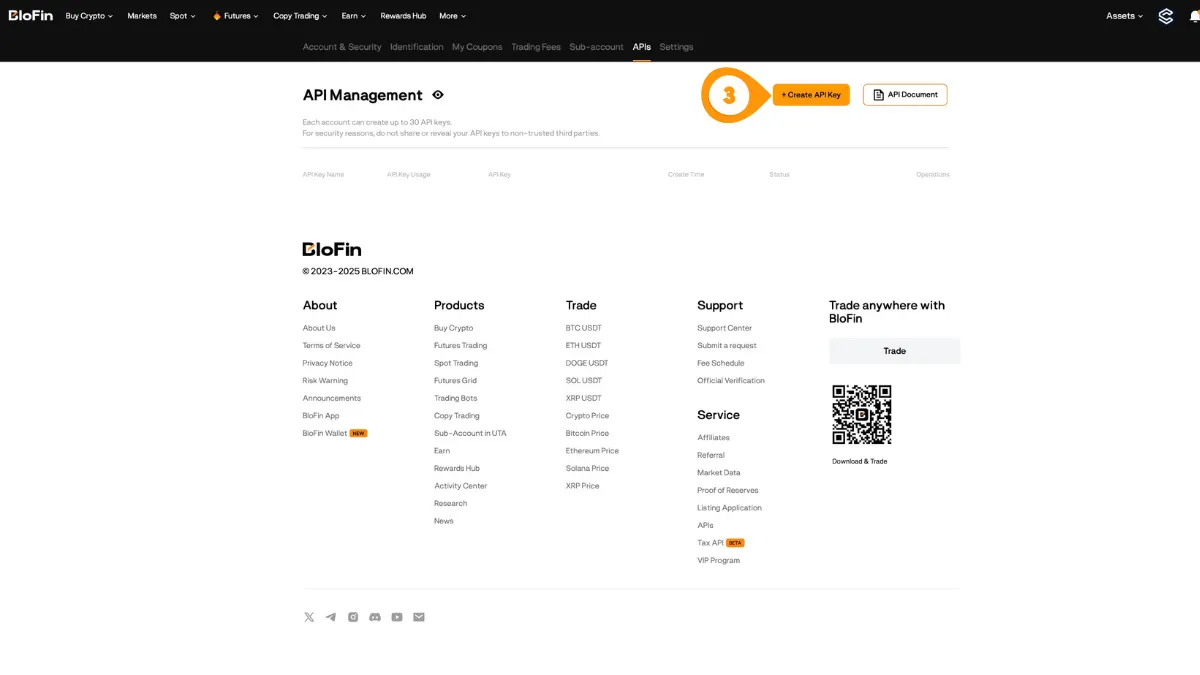The height and width of the screenshot is (675, 1200).
Task: Open the Instagram social icon
Action: (353, 617)
